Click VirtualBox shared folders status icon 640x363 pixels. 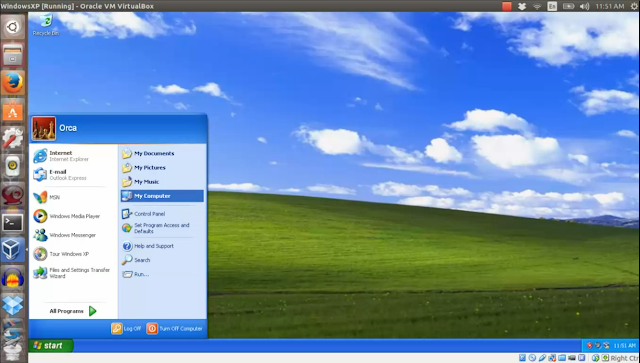(562, 358)
